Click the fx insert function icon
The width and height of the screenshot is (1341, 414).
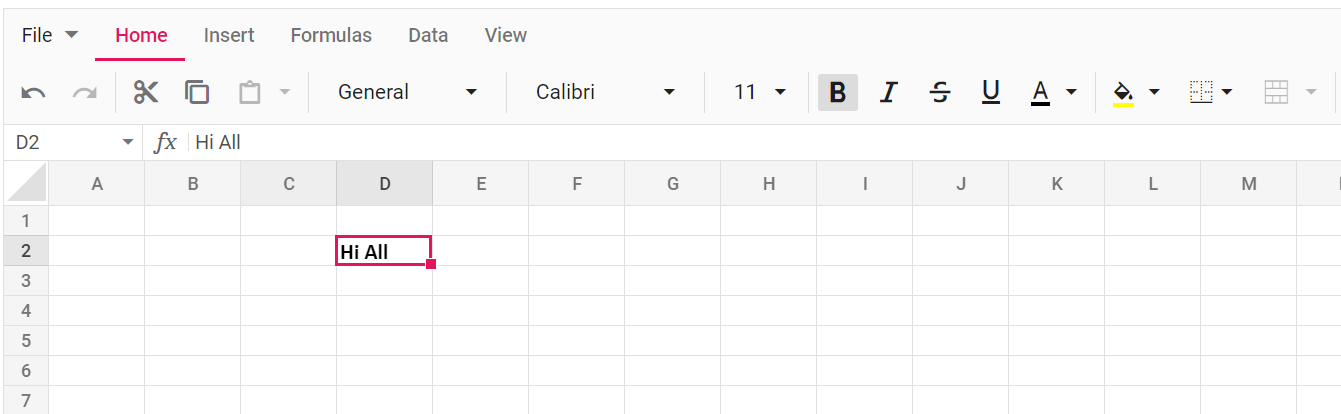165,142
